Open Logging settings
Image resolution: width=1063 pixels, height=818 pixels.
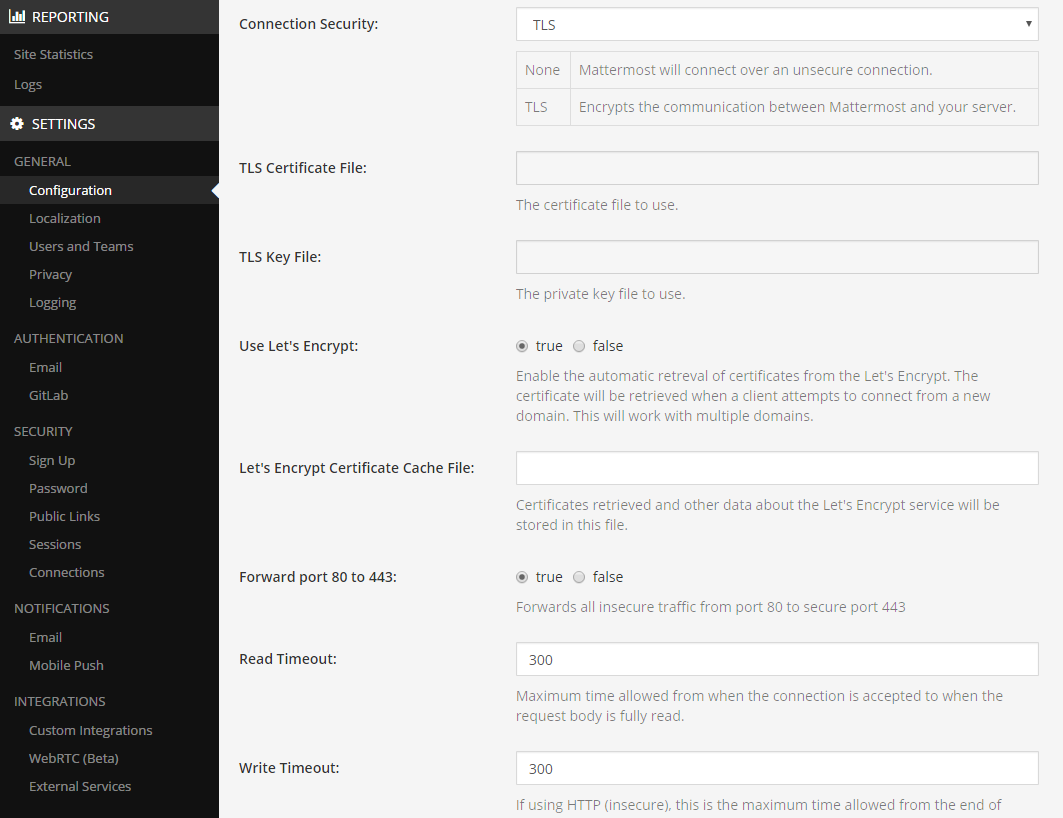tap(53, 302)
